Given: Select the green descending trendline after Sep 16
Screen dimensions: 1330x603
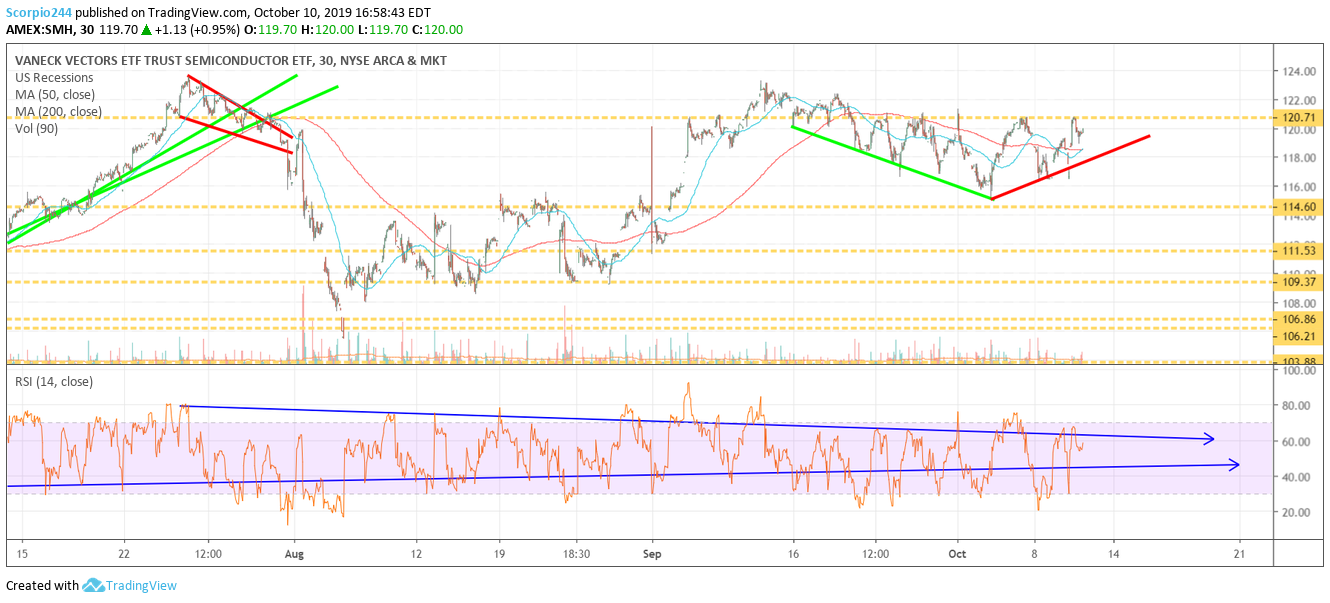Looking at the screenshot, I should point(890,162).
